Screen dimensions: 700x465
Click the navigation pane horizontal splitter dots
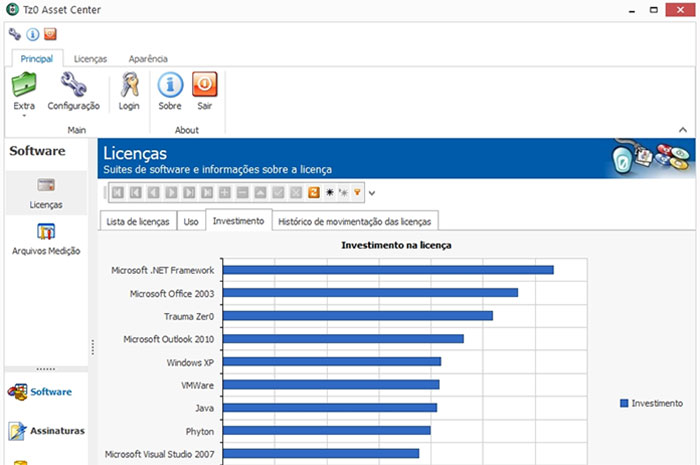[x=46, y=369]
